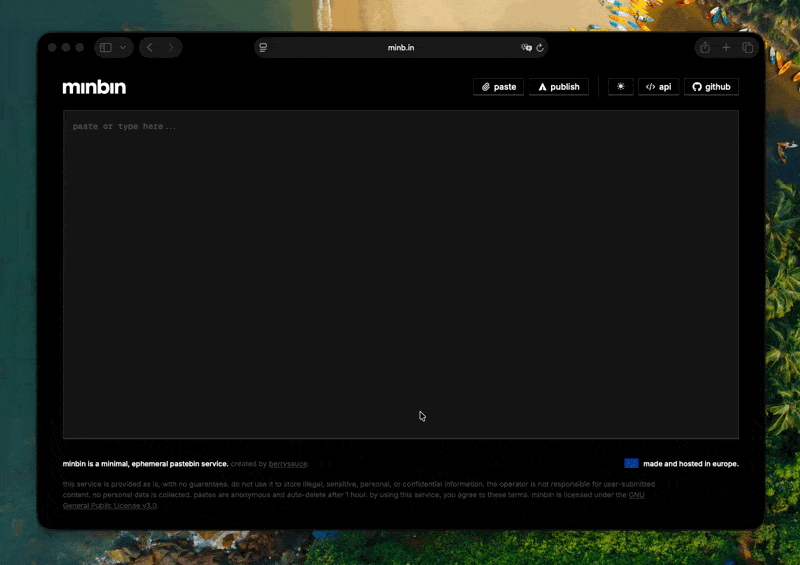The height and width of the screenshot is (565, 800).
Task: Publish the paste using publish button
Action: (x=559, y=87)
